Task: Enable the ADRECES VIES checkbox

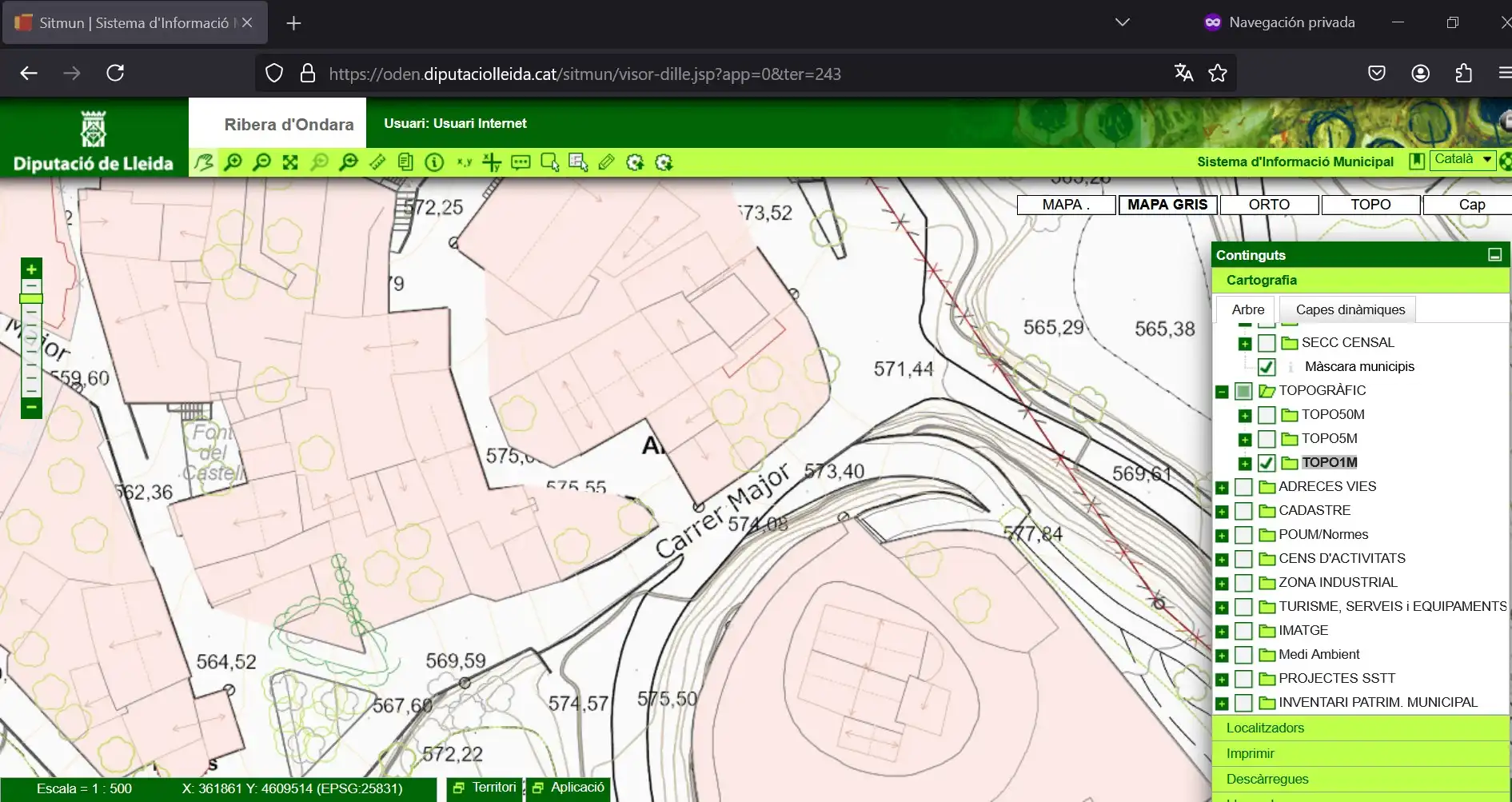Action: [x=1243, y=487]
